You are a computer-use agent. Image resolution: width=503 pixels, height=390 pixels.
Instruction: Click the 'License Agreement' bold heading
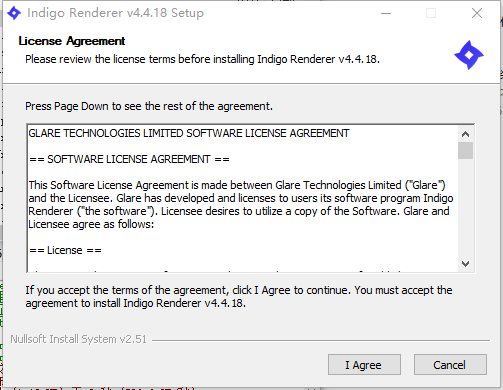point(72,41)
